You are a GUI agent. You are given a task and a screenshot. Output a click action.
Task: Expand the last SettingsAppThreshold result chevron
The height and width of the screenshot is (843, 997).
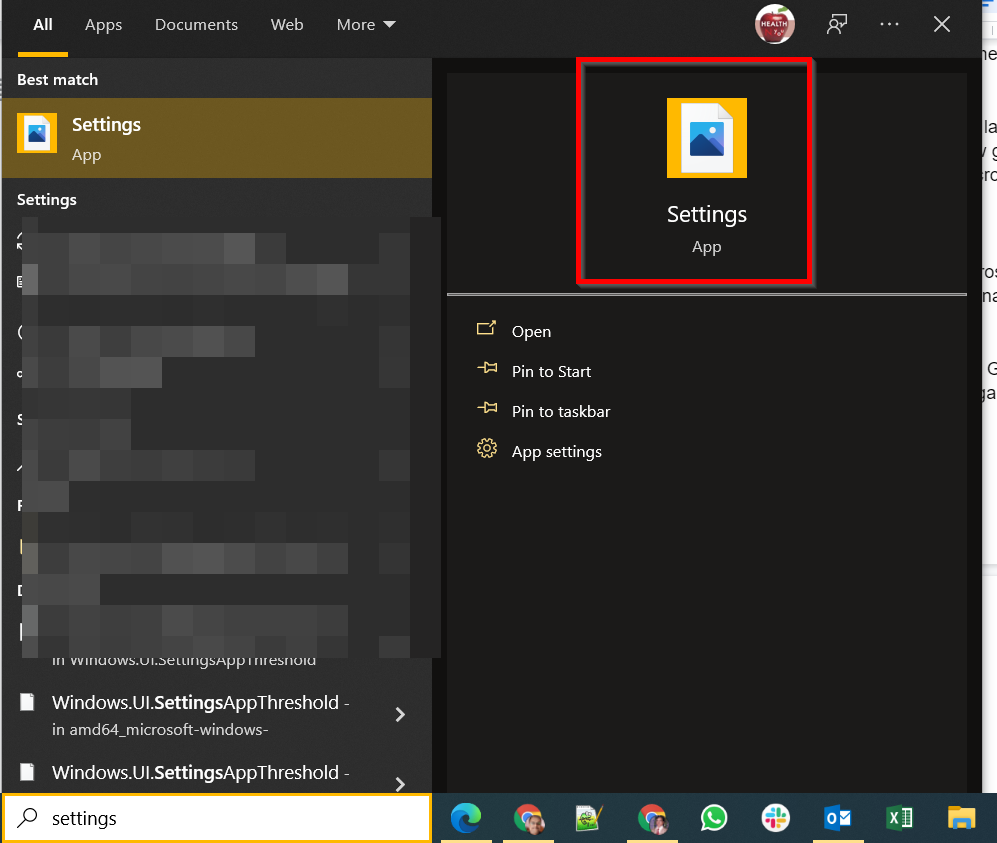tap(400, 784)
